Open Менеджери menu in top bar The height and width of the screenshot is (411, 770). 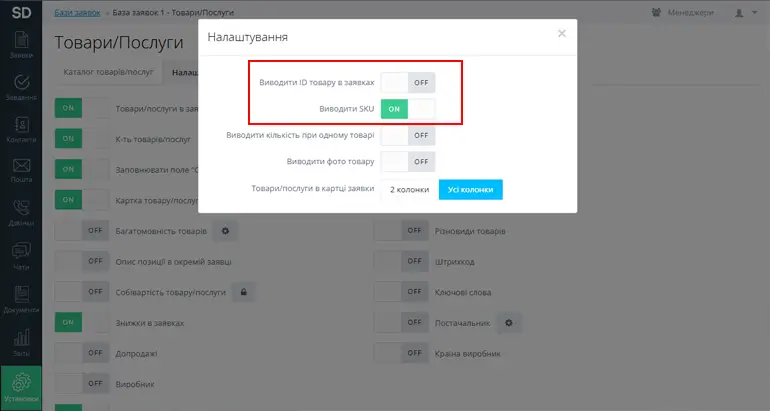coord(684,13)
